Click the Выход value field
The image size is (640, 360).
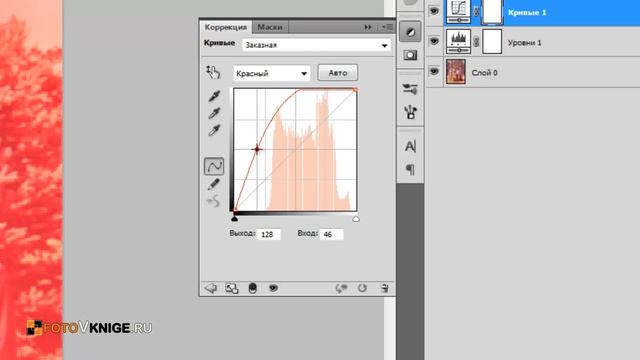click(x=269, y=234)
